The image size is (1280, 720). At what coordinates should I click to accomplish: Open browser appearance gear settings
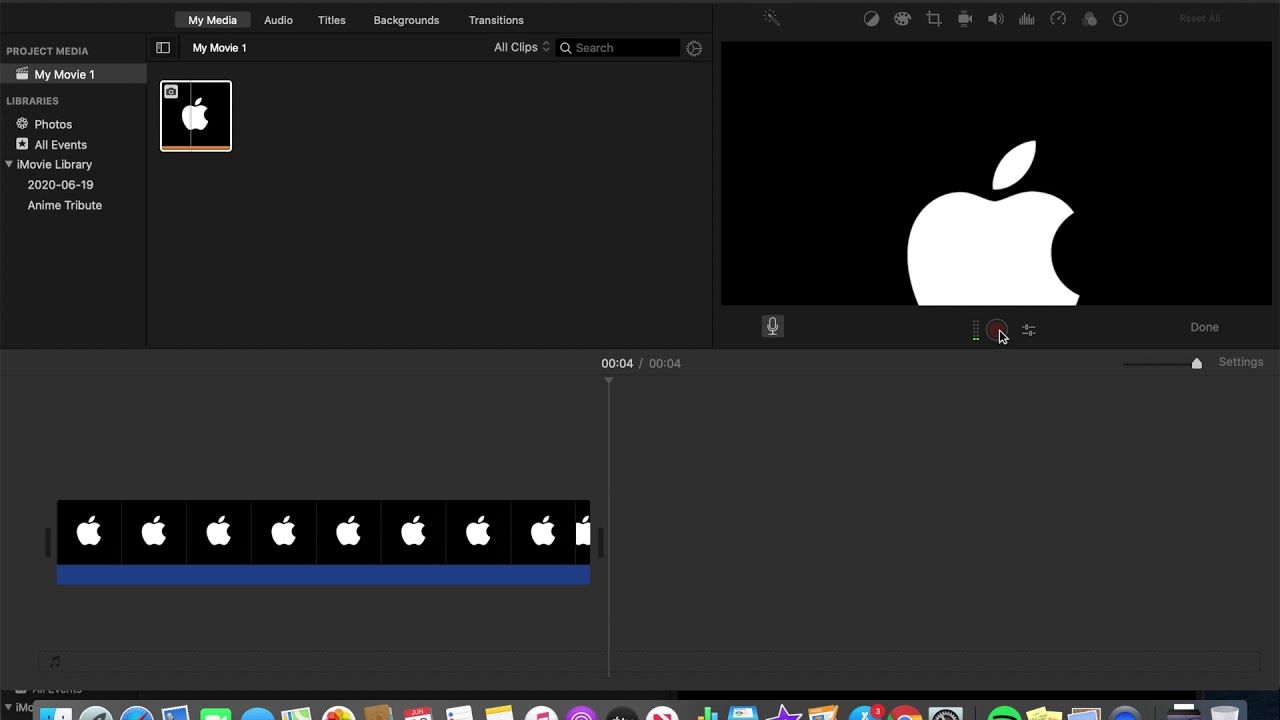(694, 48)
